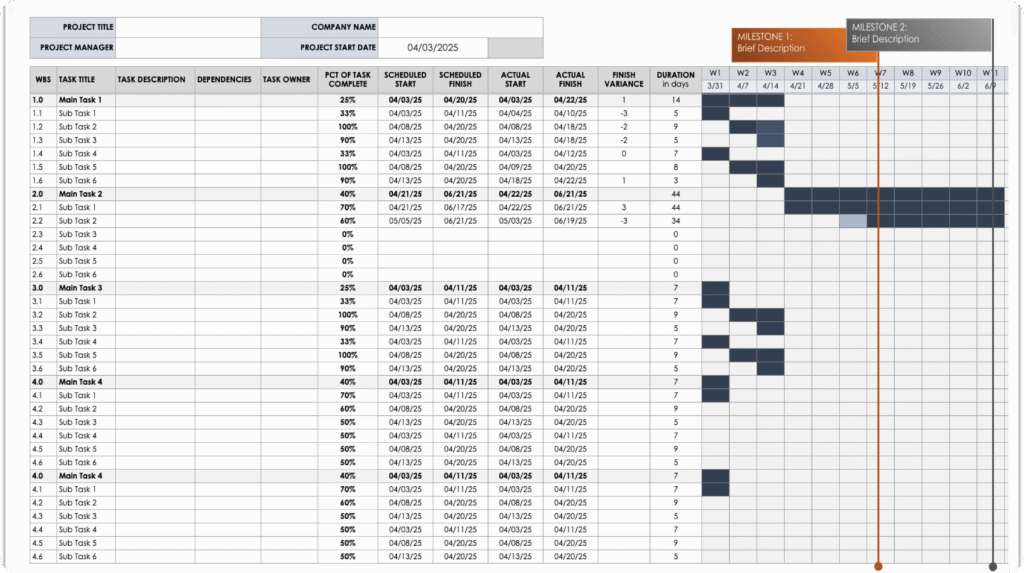Click the ACTUAL FINISH column header

(570, 80)
